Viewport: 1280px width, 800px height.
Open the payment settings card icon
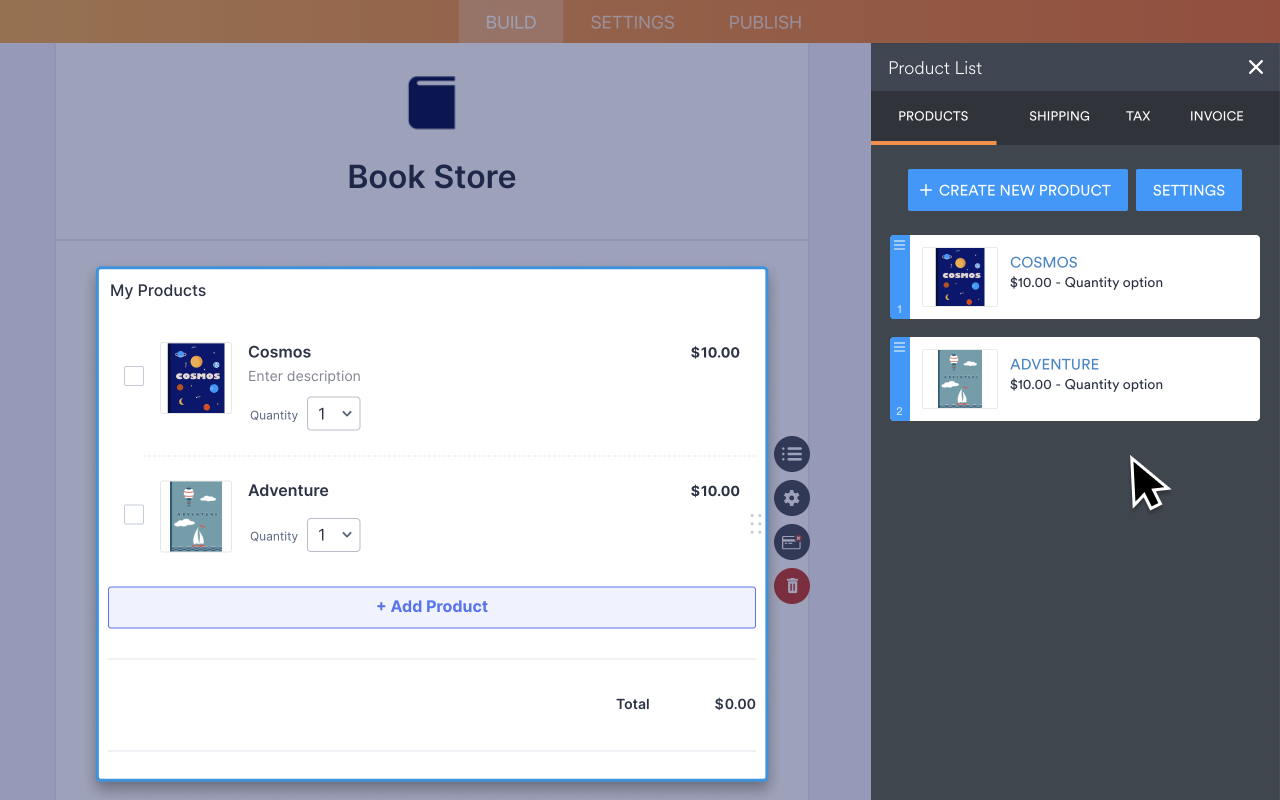791,542
